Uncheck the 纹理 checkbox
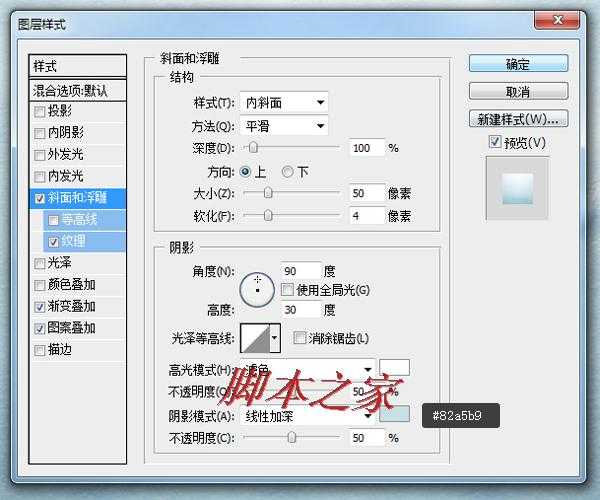Screen dimensions: 600x500 54,242
